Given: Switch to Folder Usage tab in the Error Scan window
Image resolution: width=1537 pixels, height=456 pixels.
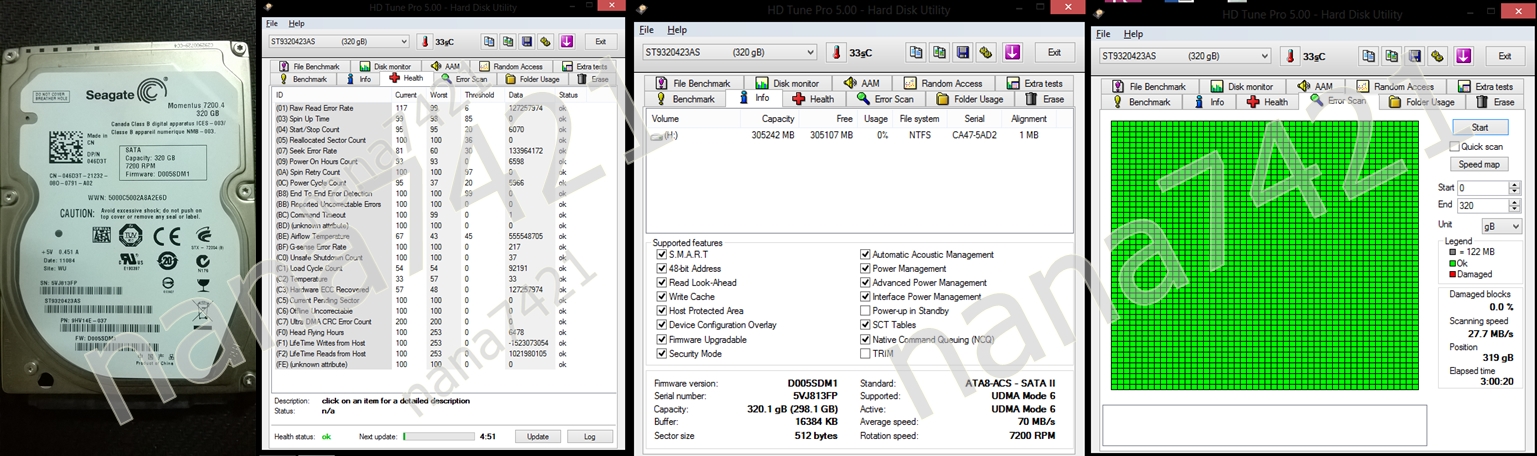Looking at the screenshot, I should (1421, 102).
